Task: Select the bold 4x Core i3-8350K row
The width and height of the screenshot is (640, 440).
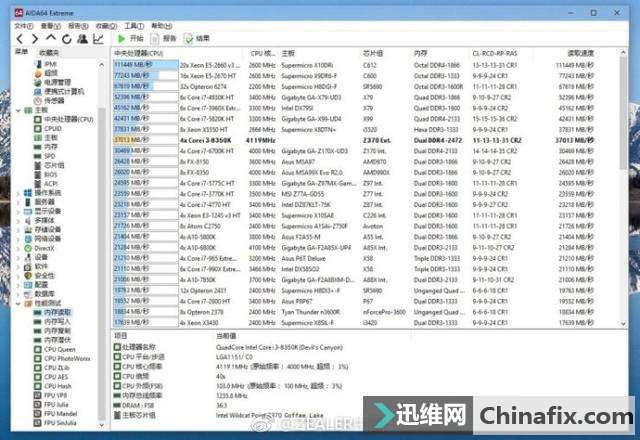Action: tap(354, 140)
